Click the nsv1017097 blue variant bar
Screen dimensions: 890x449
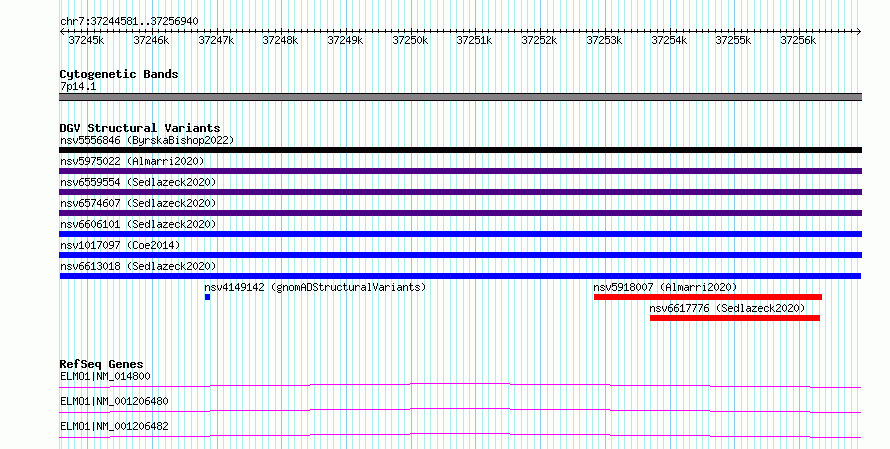point(460,255)
